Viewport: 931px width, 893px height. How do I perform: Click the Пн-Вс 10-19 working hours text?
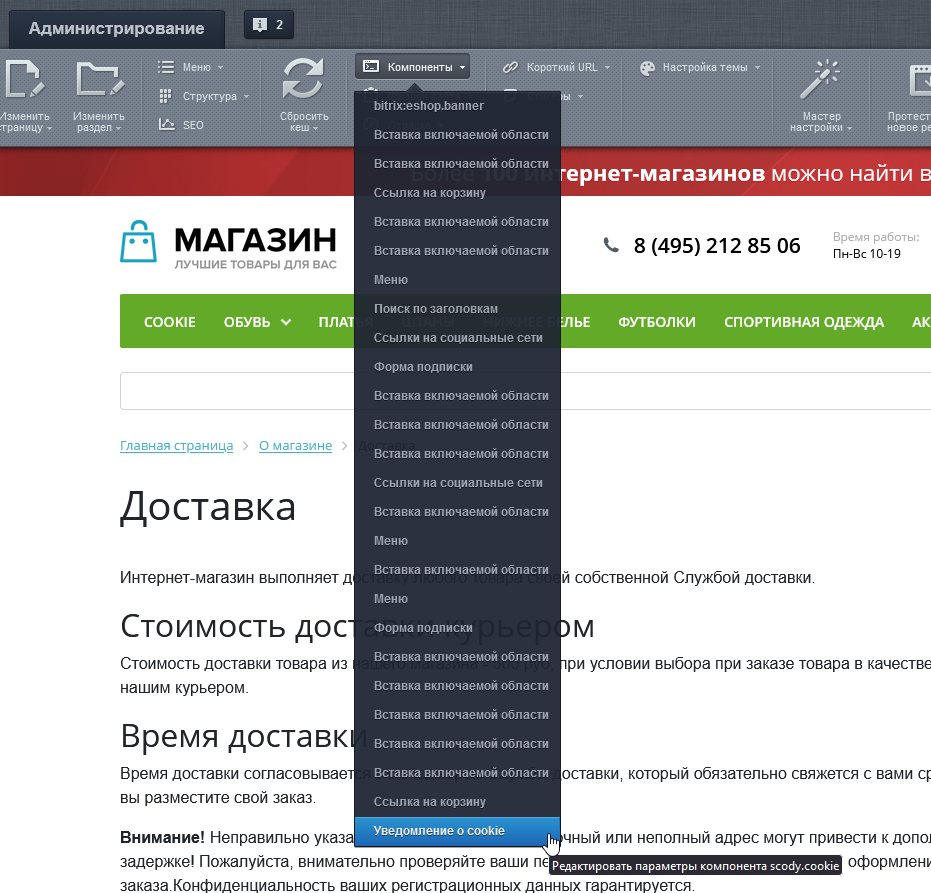(866, 254)
